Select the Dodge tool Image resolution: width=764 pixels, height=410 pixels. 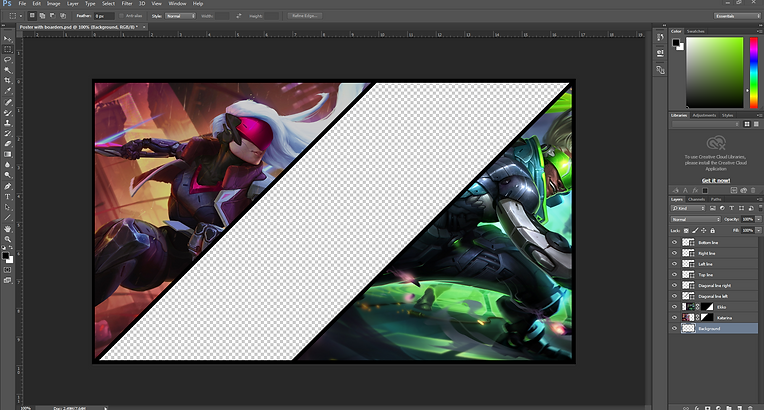click(x=7, y=175)
